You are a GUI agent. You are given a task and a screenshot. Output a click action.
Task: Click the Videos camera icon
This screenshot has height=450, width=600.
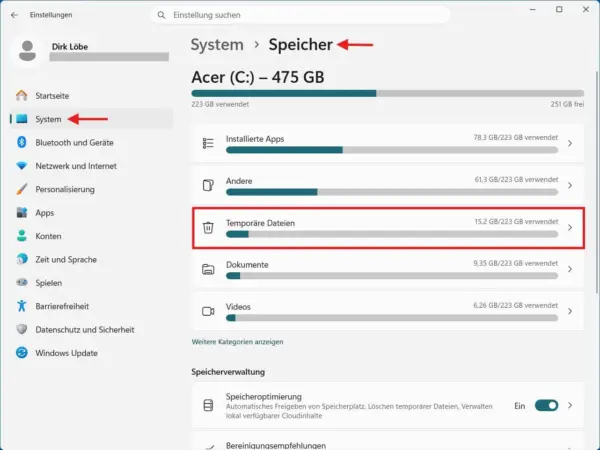208,311
